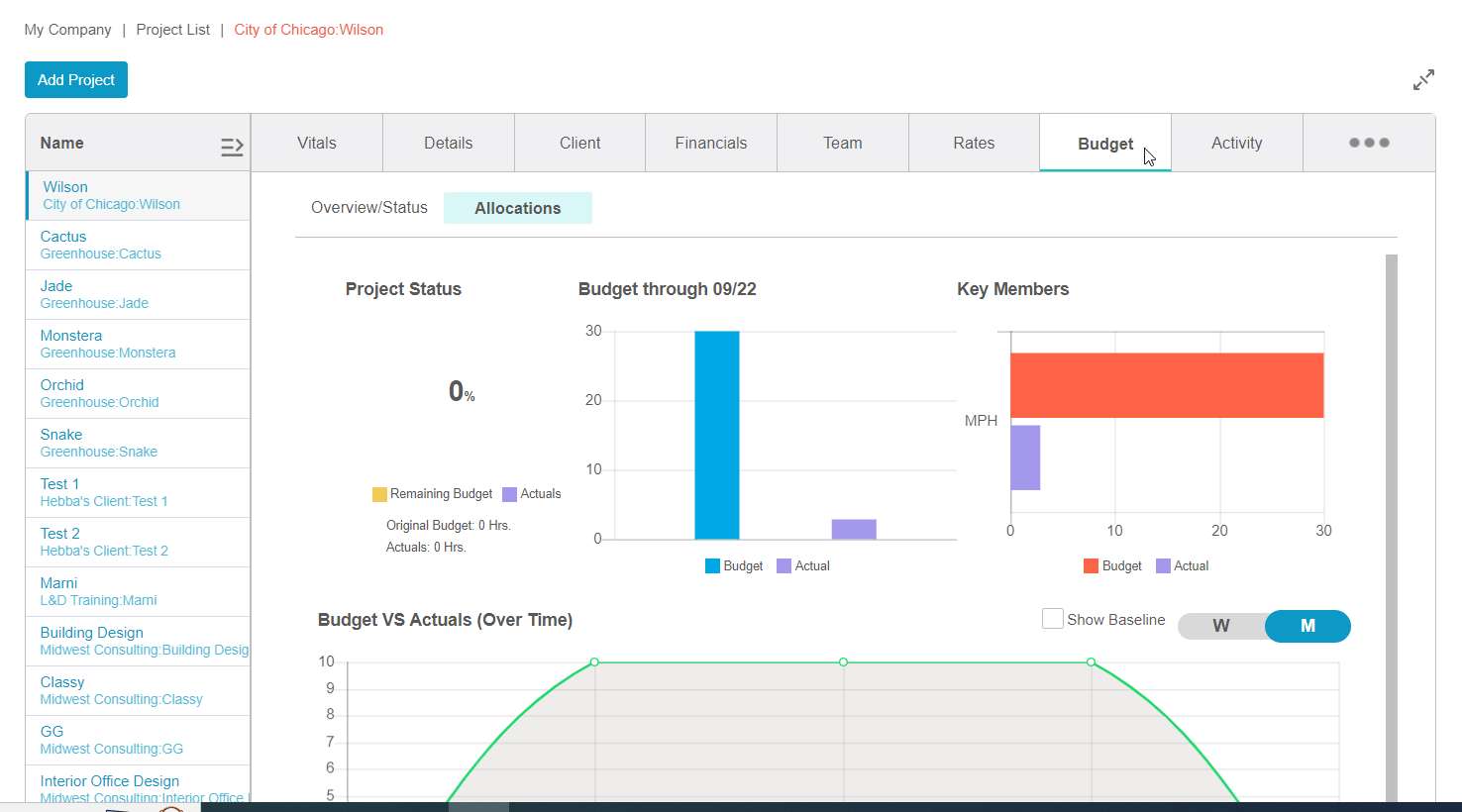Select the Monstera project
Viewport: 1462px width, 812px height.
[x=138, y=344]
